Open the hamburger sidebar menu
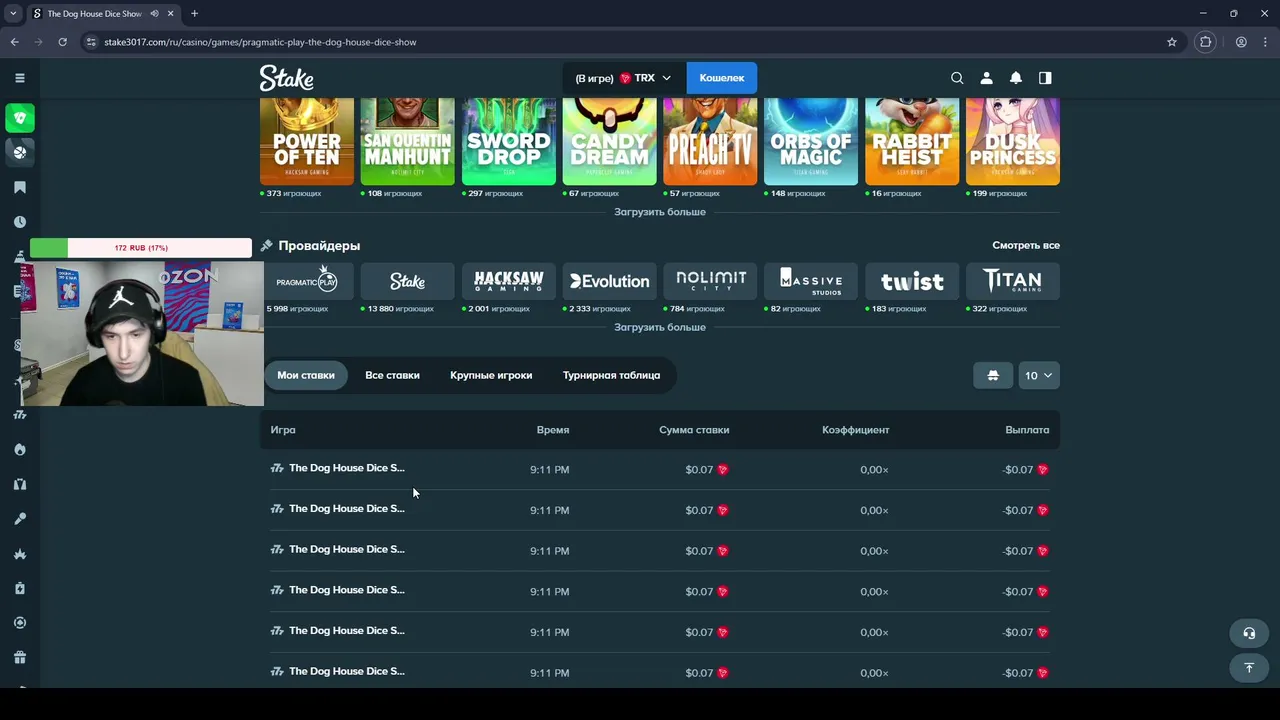 pyautogui.click(x=19, y=77)
